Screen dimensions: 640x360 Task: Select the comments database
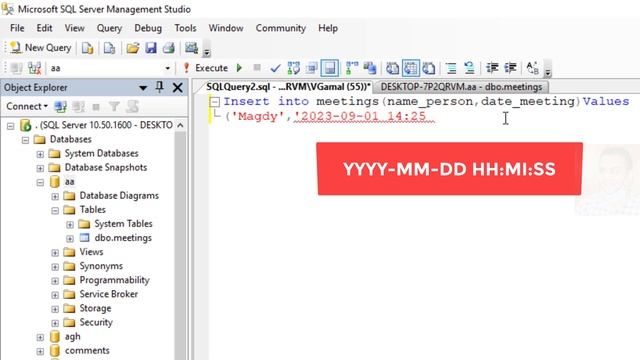point(87,350)
